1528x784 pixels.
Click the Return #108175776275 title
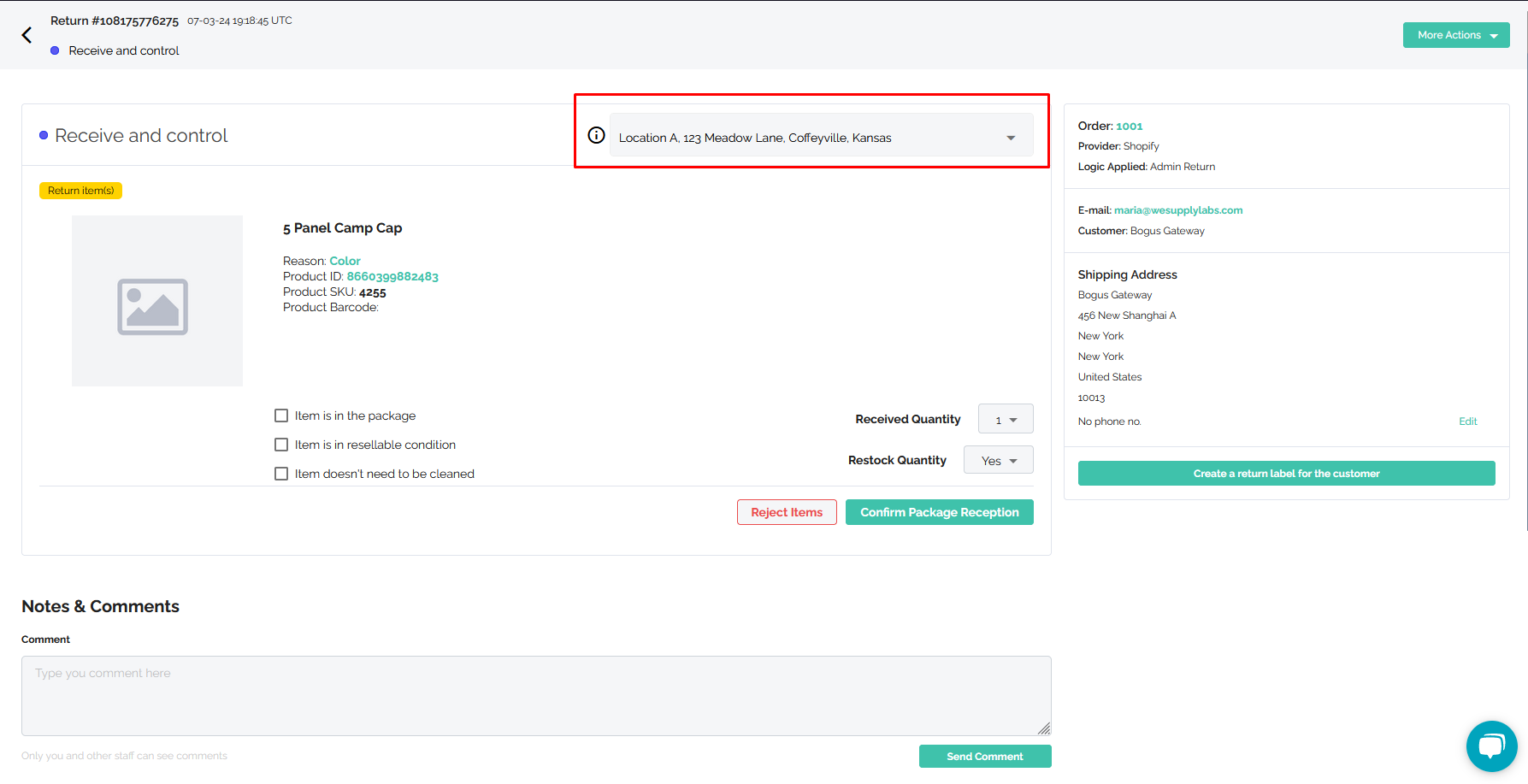point(115,21)
